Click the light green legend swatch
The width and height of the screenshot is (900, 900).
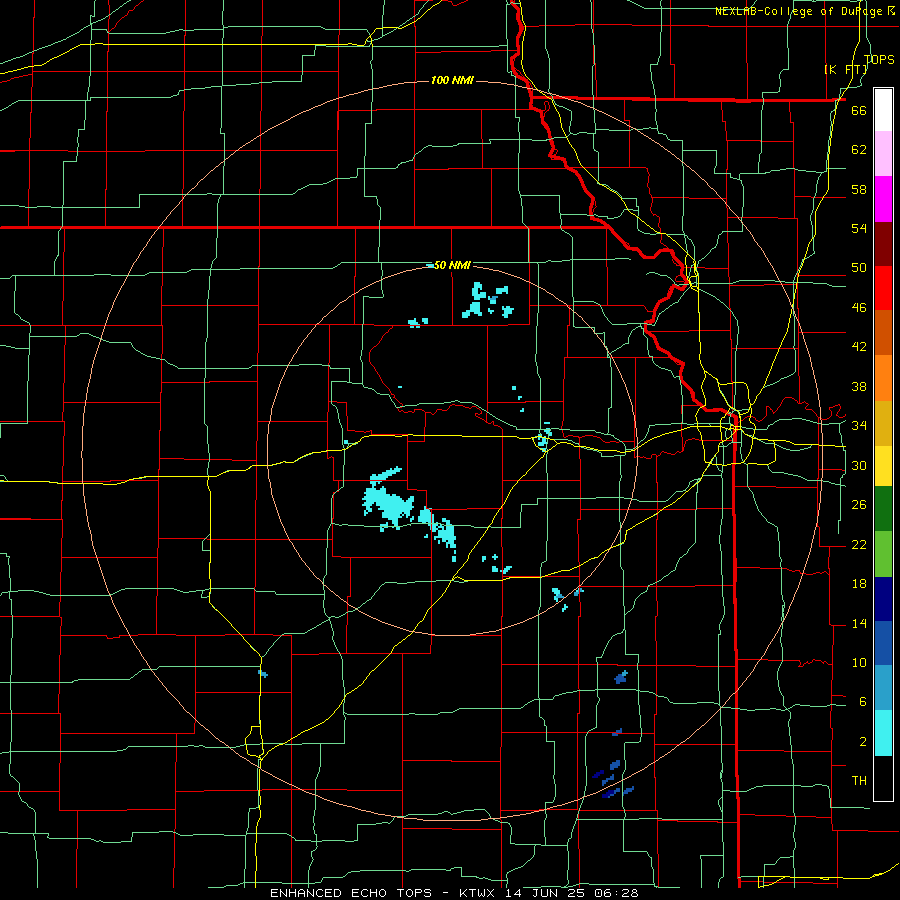(x=883, y=554)
